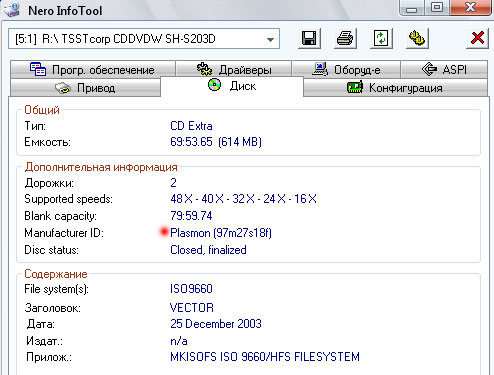
Task: Click the Supported speeds label
Action: point(69,199)
